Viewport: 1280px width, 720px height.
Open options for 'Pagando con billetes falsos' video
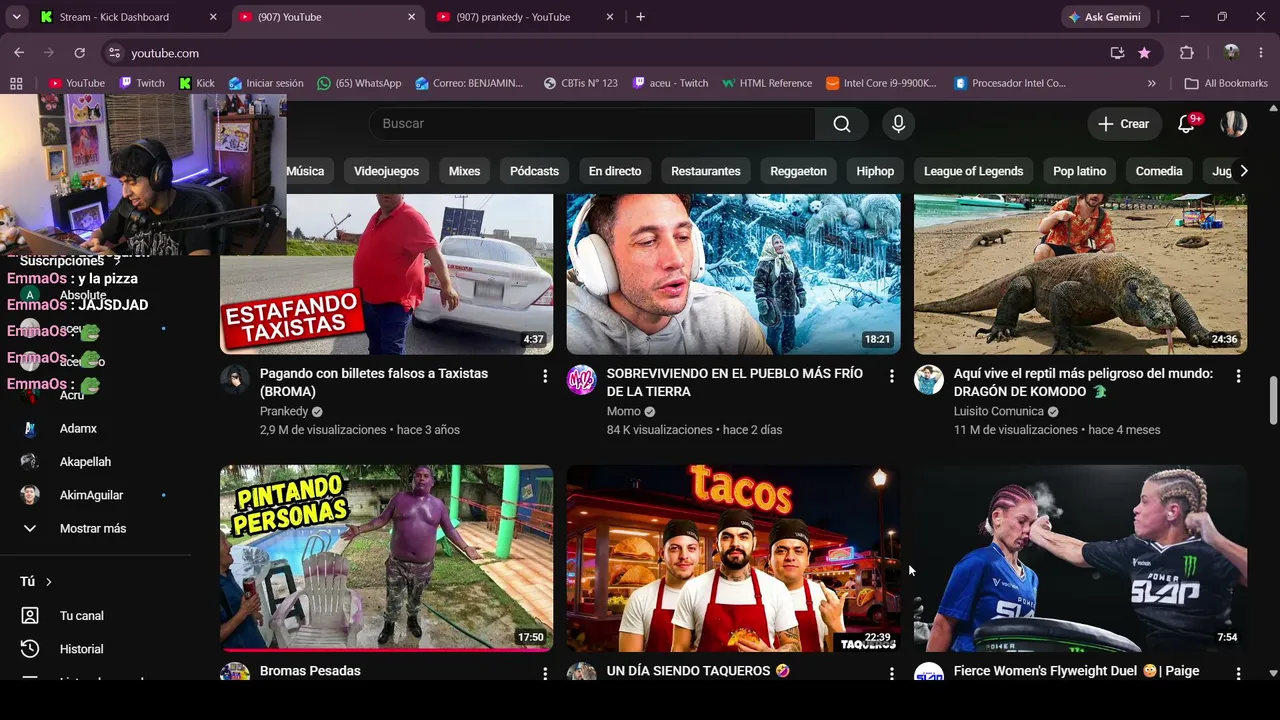pyautogui.click(x=545, y=376)
